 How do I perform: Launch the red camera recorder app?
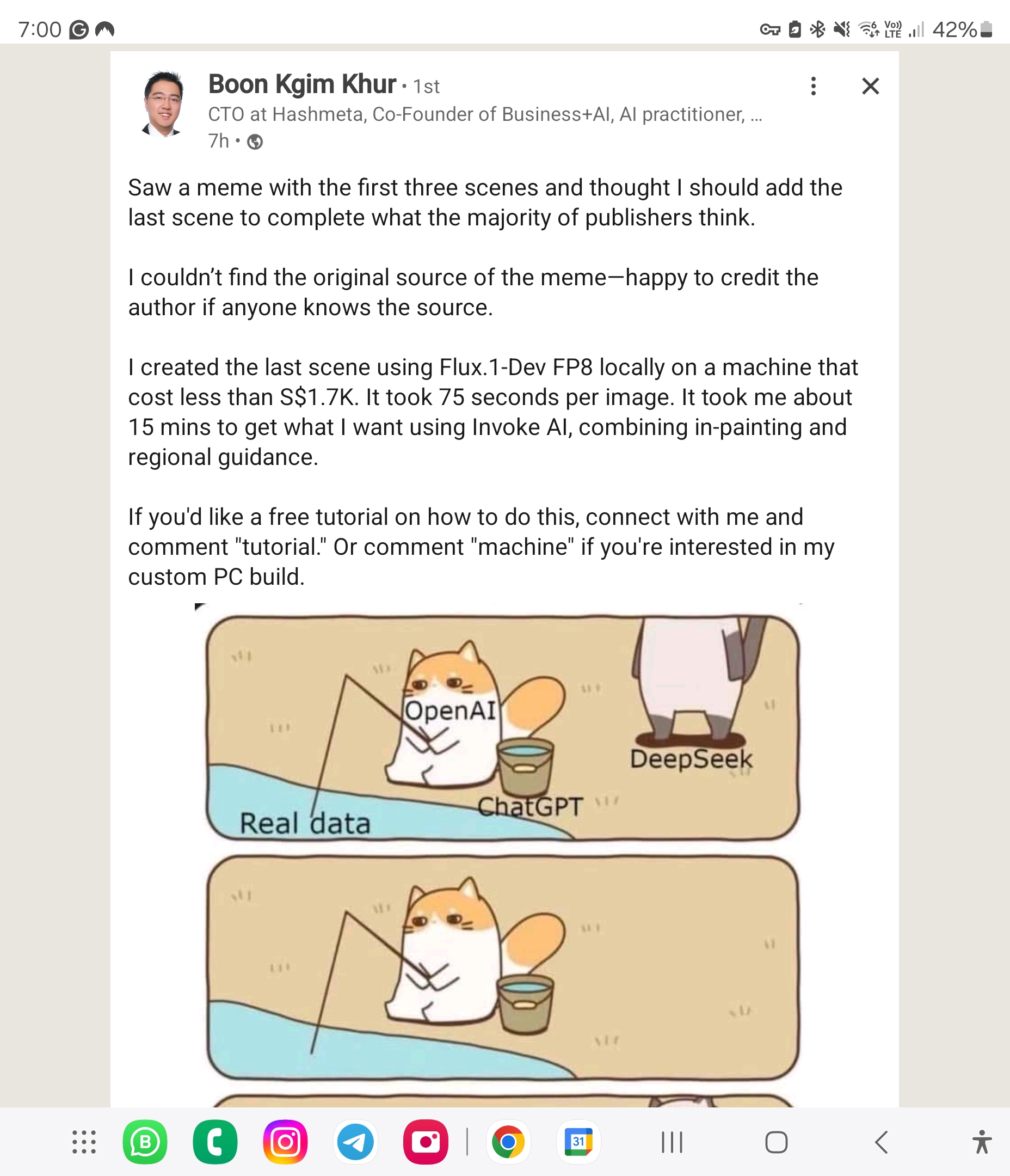click(x=426, y=1142)
